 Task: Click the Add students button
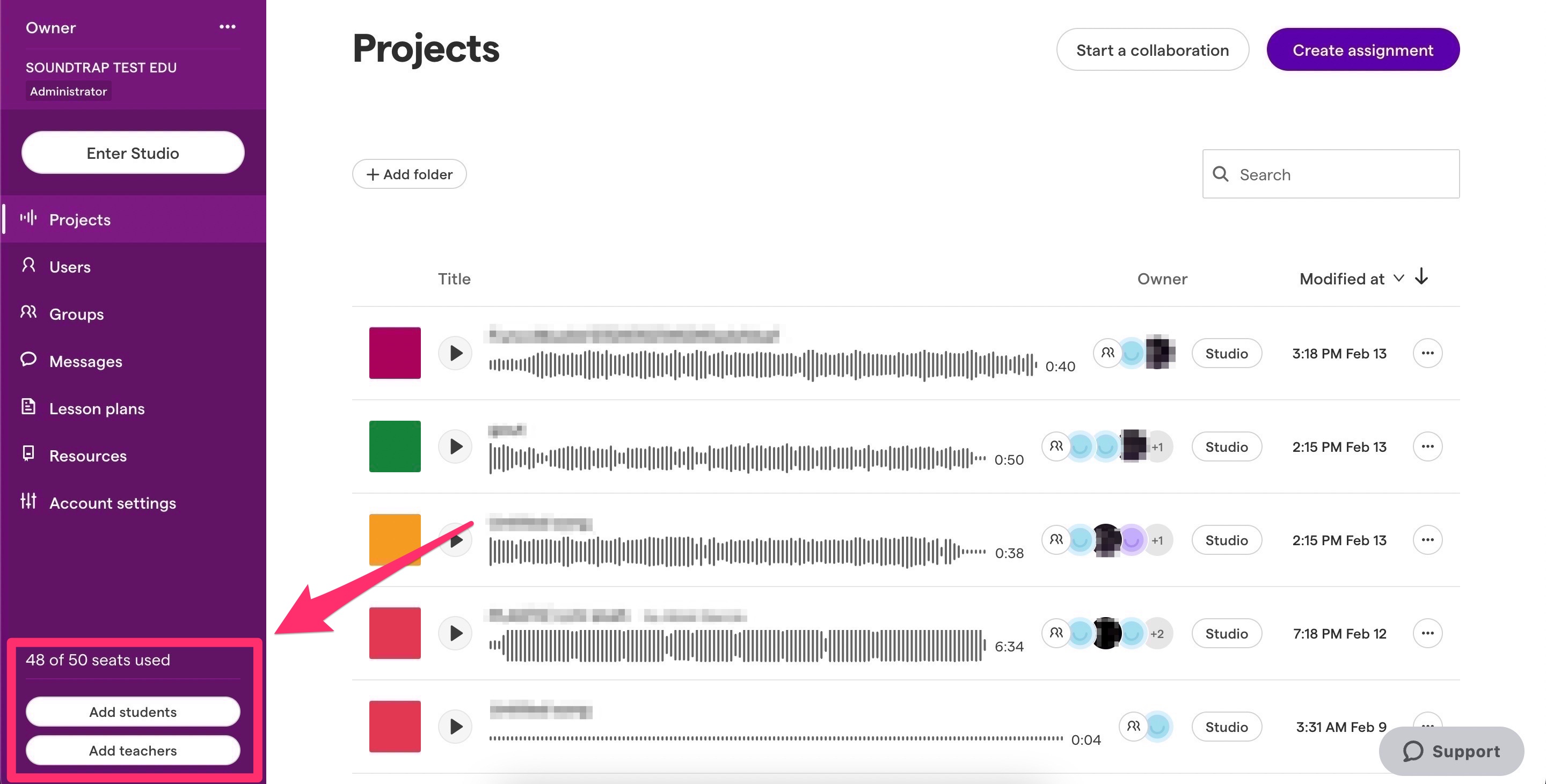133,712
